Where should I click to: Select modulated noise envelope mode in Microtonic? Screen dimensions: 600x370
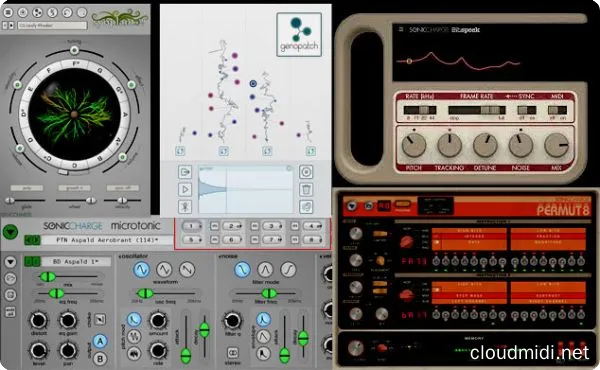tap(263, 354)
